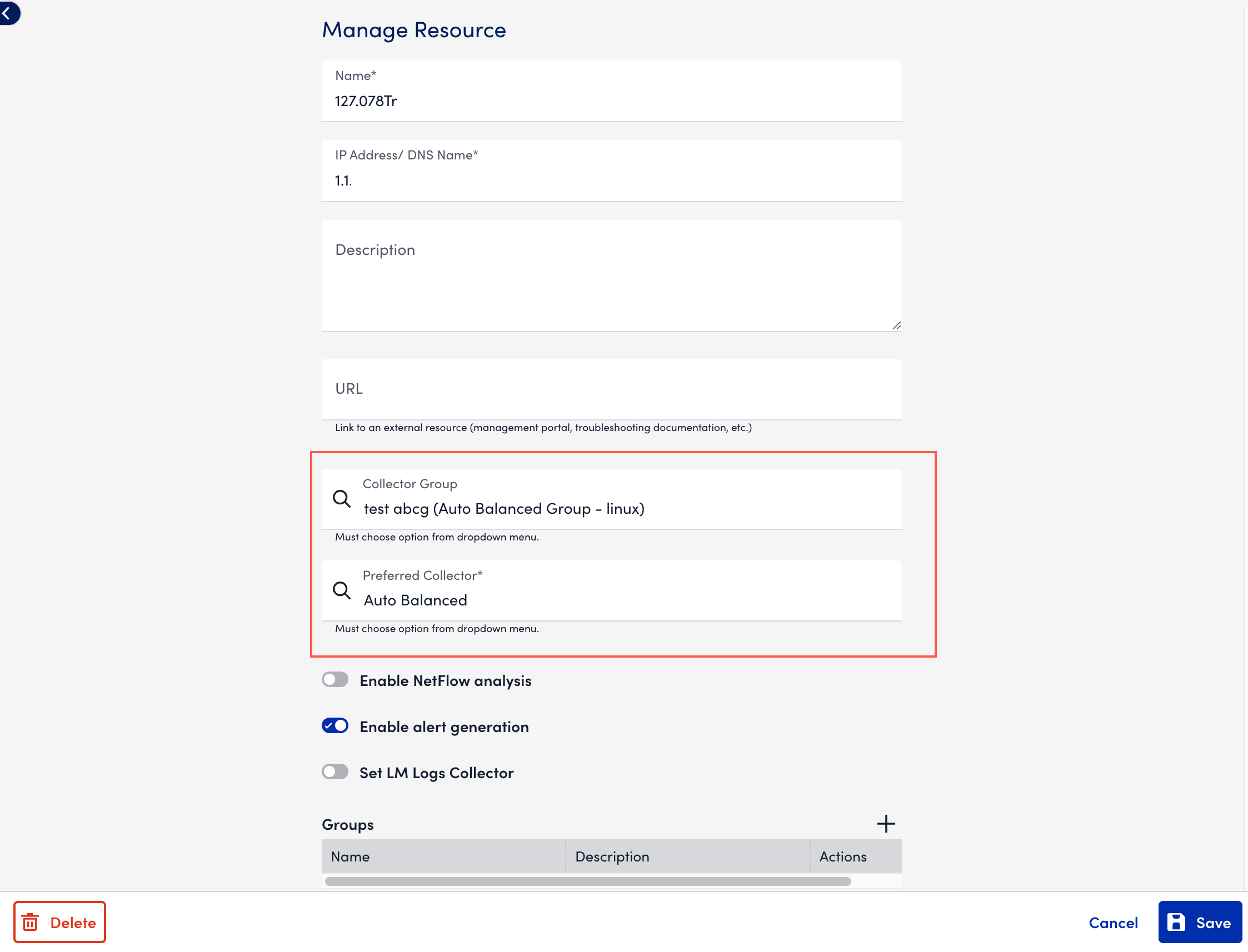1248x952 pixels.
Task: Grab the Description textarea resize handle
Action: (x=896, y=325)
